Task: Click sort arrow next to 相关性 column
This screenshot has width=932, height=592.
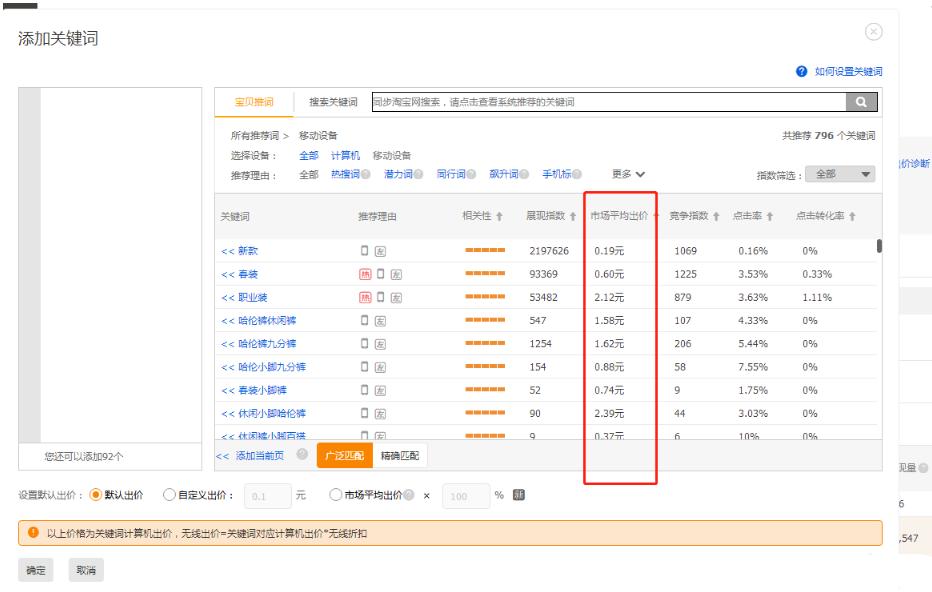Action: (x=499, y=217)
